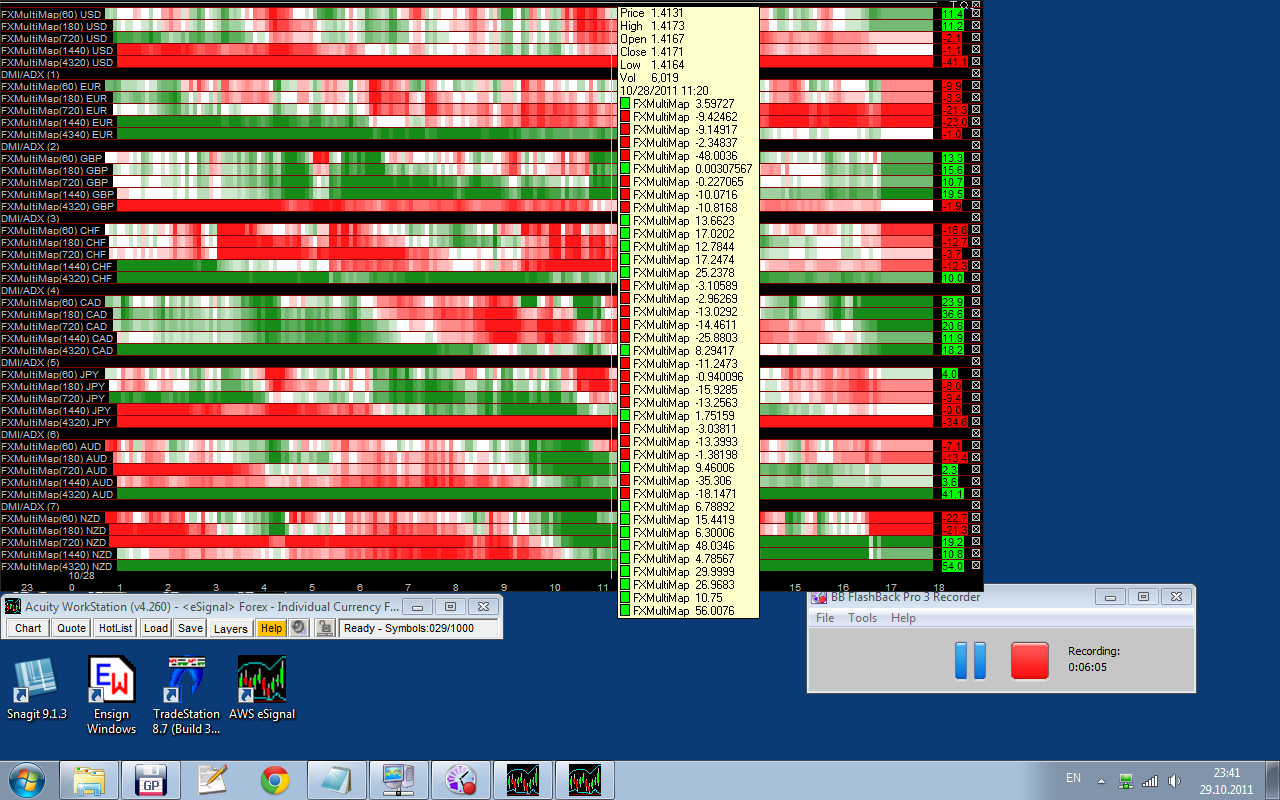Show hidden system tray icons
Image resolution: width=1280 pixels, height=800 pixels.
1101,780
